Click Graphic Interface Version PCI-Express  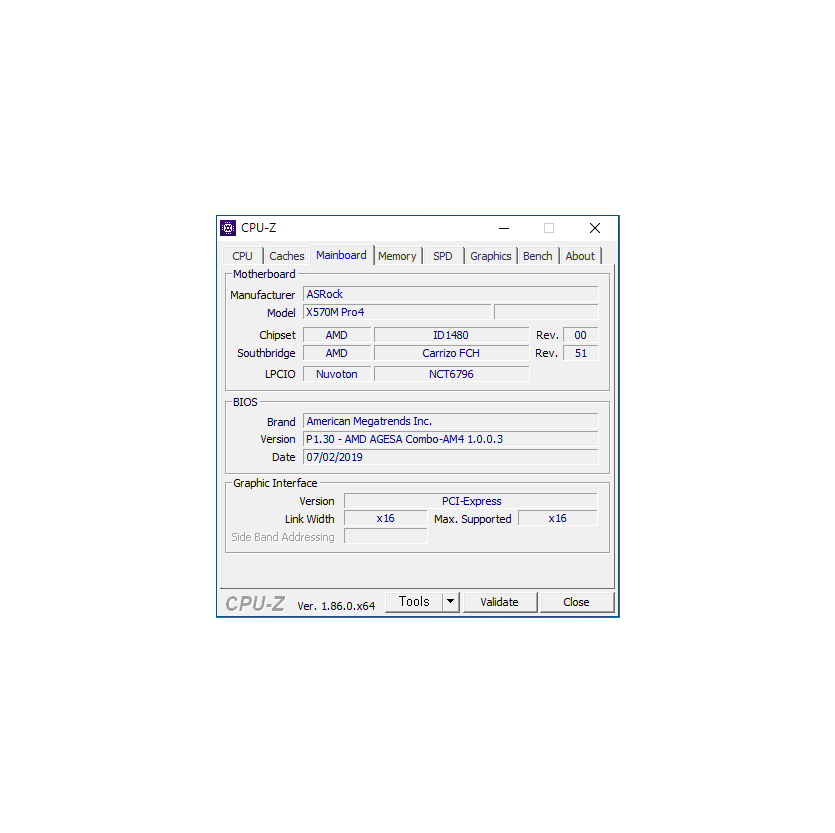point(471,501)
